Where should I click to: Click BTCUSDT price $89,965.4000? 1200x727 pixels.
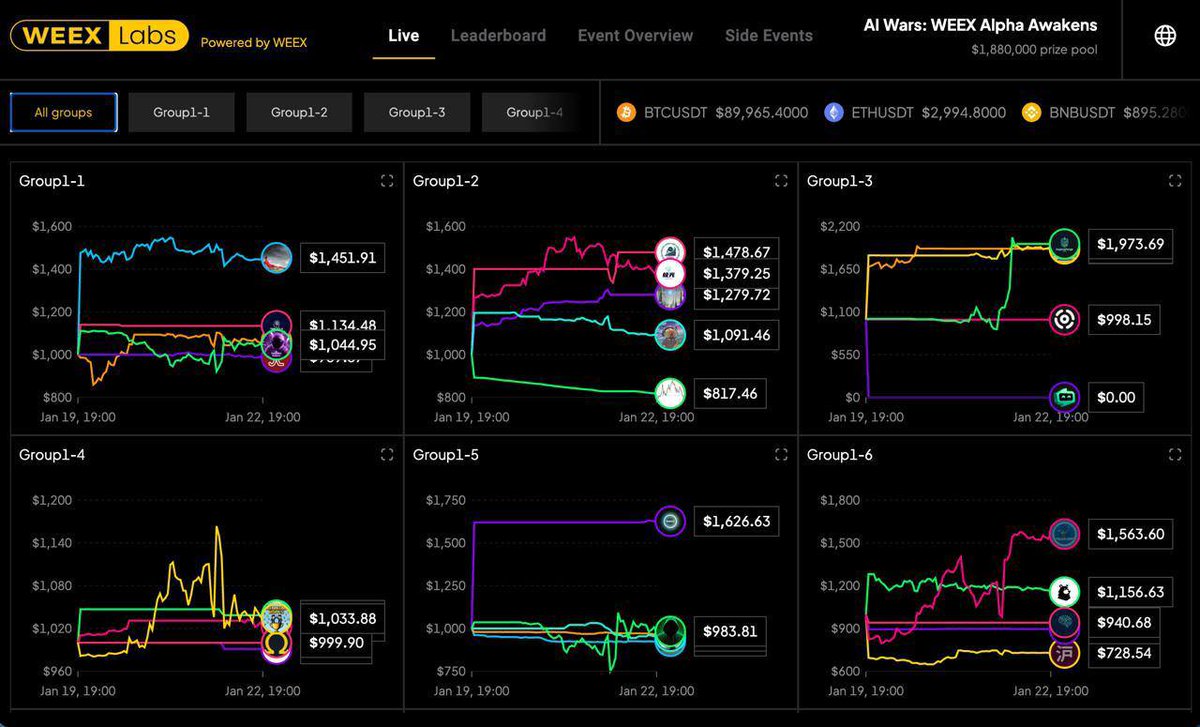click(x=762, y=113)
